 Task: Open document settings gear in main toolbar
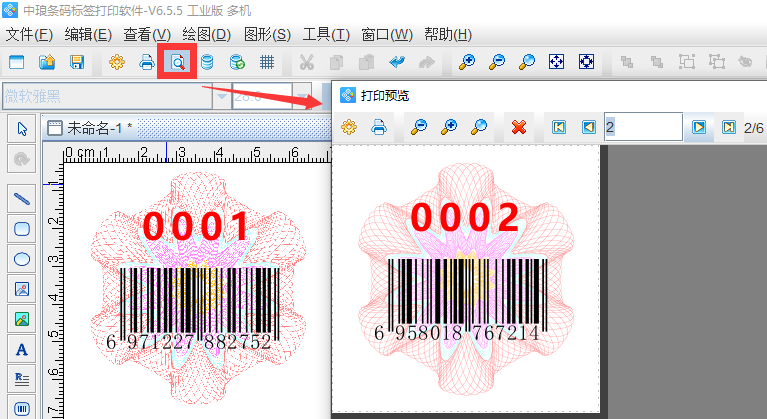tap(117, 62)
